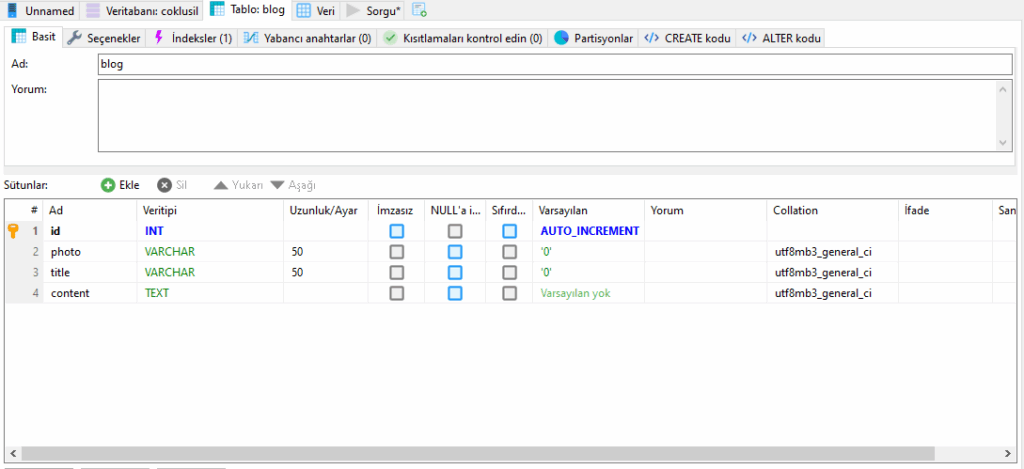Click the new query tab icon
1024x469 pixels.
click(419, 11)
